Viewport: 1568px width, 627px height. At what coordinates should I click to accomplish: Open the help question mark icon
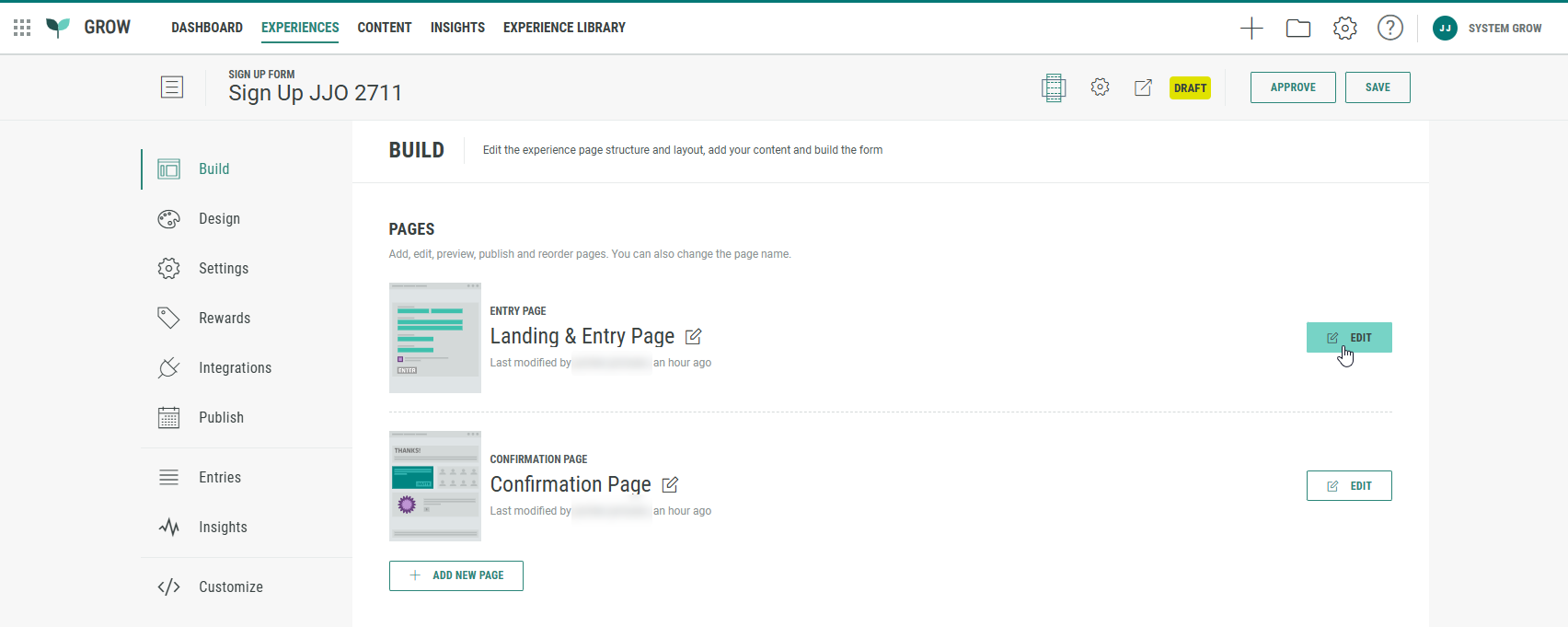tap(1389, 28)
